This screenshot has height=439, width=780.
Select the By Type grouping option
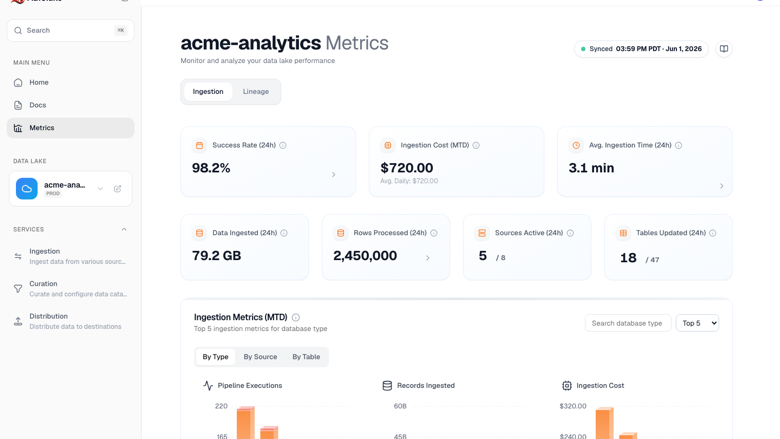(215, 356)
